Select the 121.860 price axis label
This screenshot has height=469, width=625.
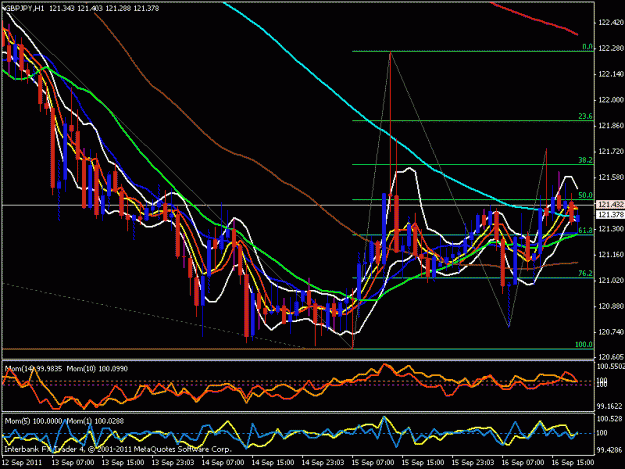(610, 126)
